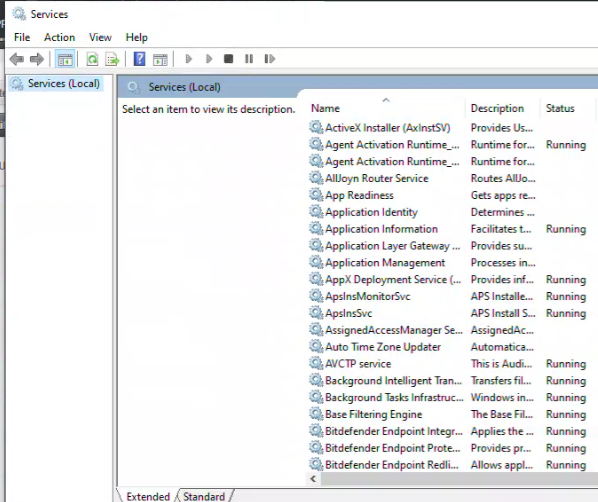Click gear icon beside Application Management
Screen dimensions: 598x502
[316, 262]
